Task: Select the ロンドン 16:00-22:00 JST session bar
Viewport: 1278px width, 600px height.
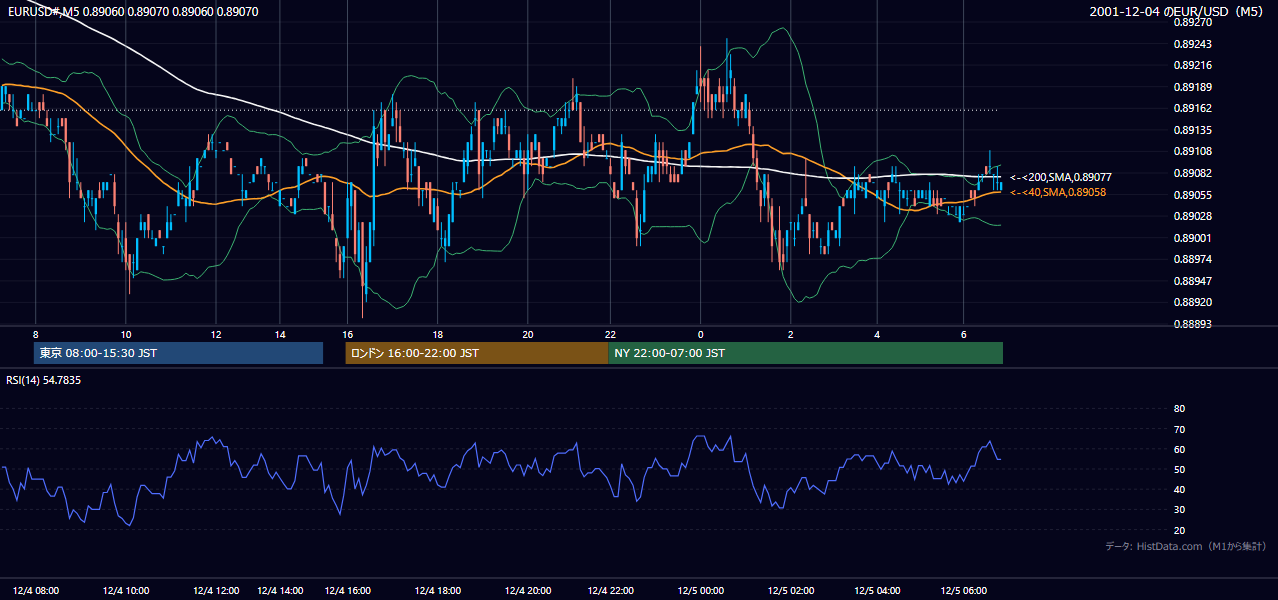Action: [x=477, y=353]
